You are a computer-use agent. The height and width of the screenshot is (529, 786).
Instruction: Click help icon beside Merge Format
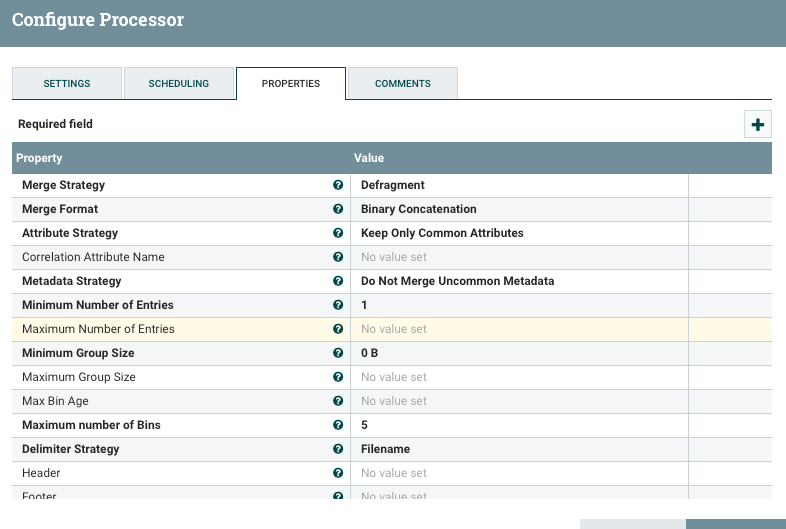(x=338, y=209)
